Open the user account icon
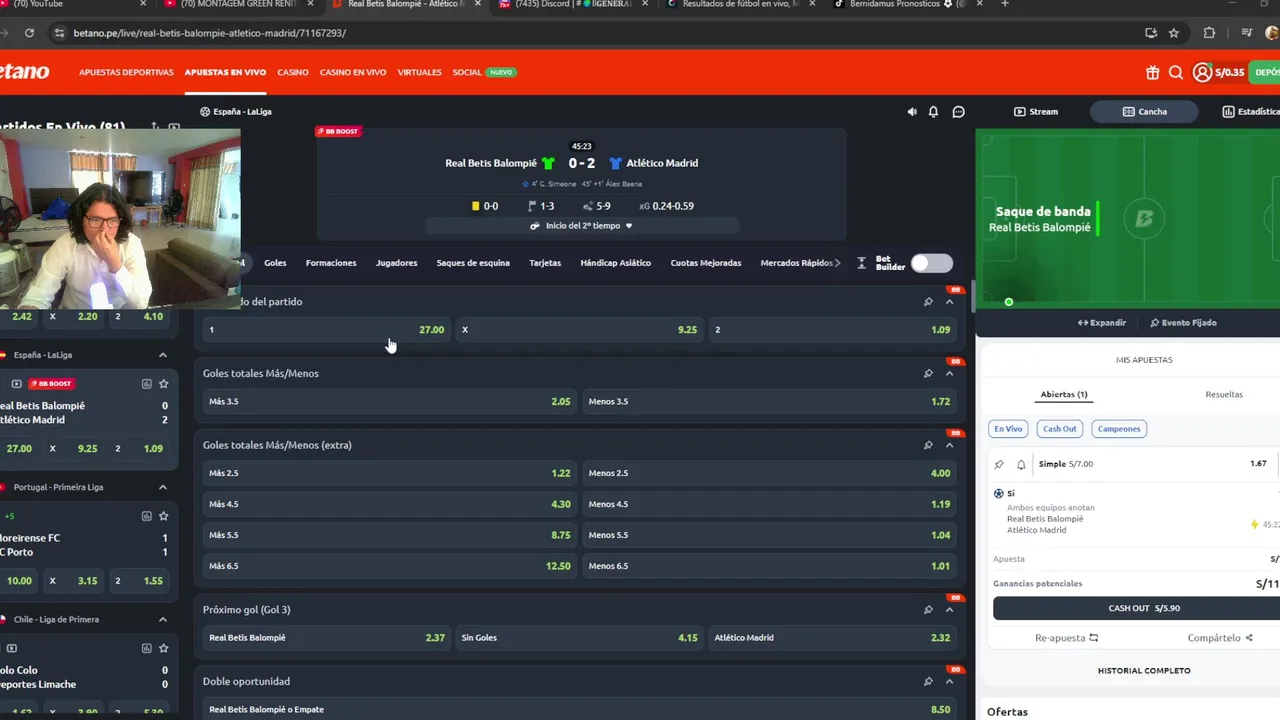This screenshot has width=1280, height=720. 1202,72
